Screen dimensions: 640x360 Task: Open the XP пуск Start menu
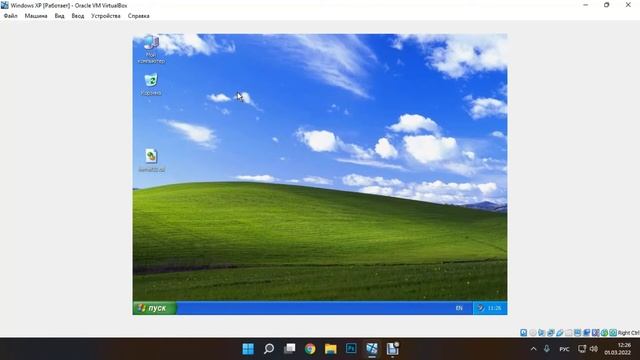[x=155, y=308]
